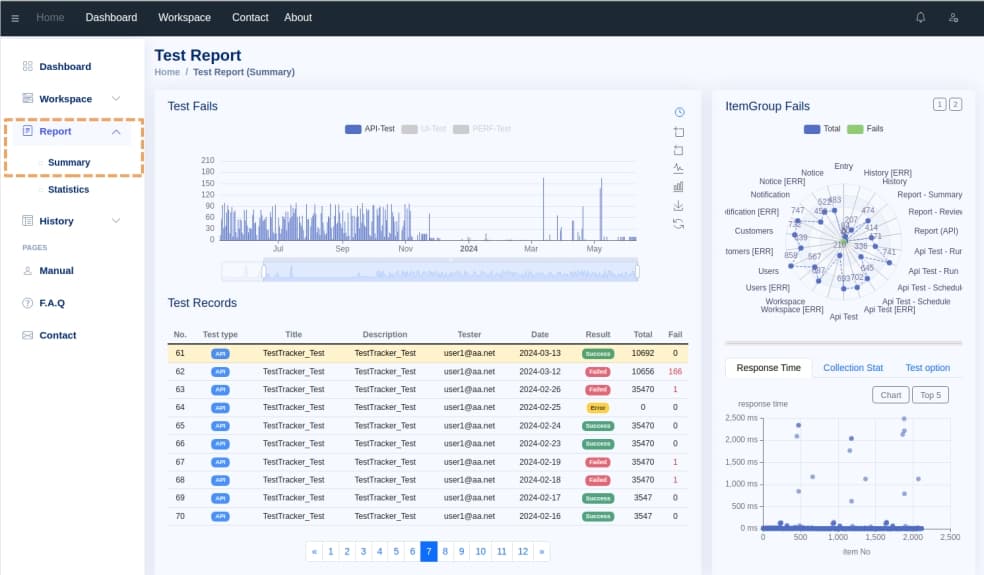Click the clock icon in chart toolbox
This screenshot has height=575, width=984.
tap(679, 112)
